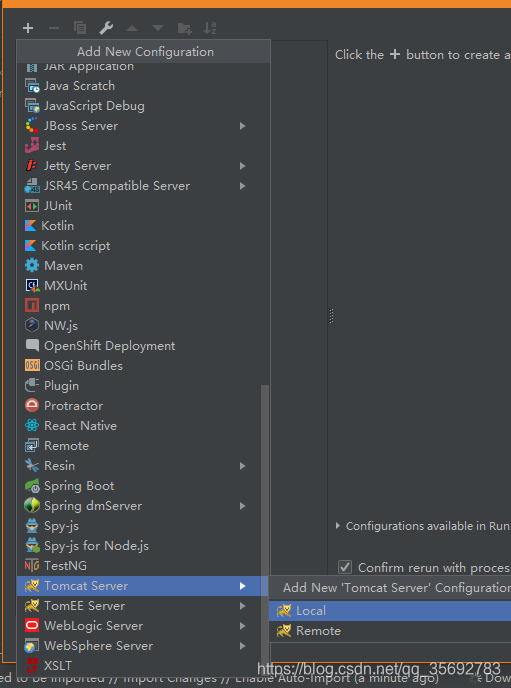Expand the Spring dmServer submenu arrow
511x688 pixels.
coord(242,506)
